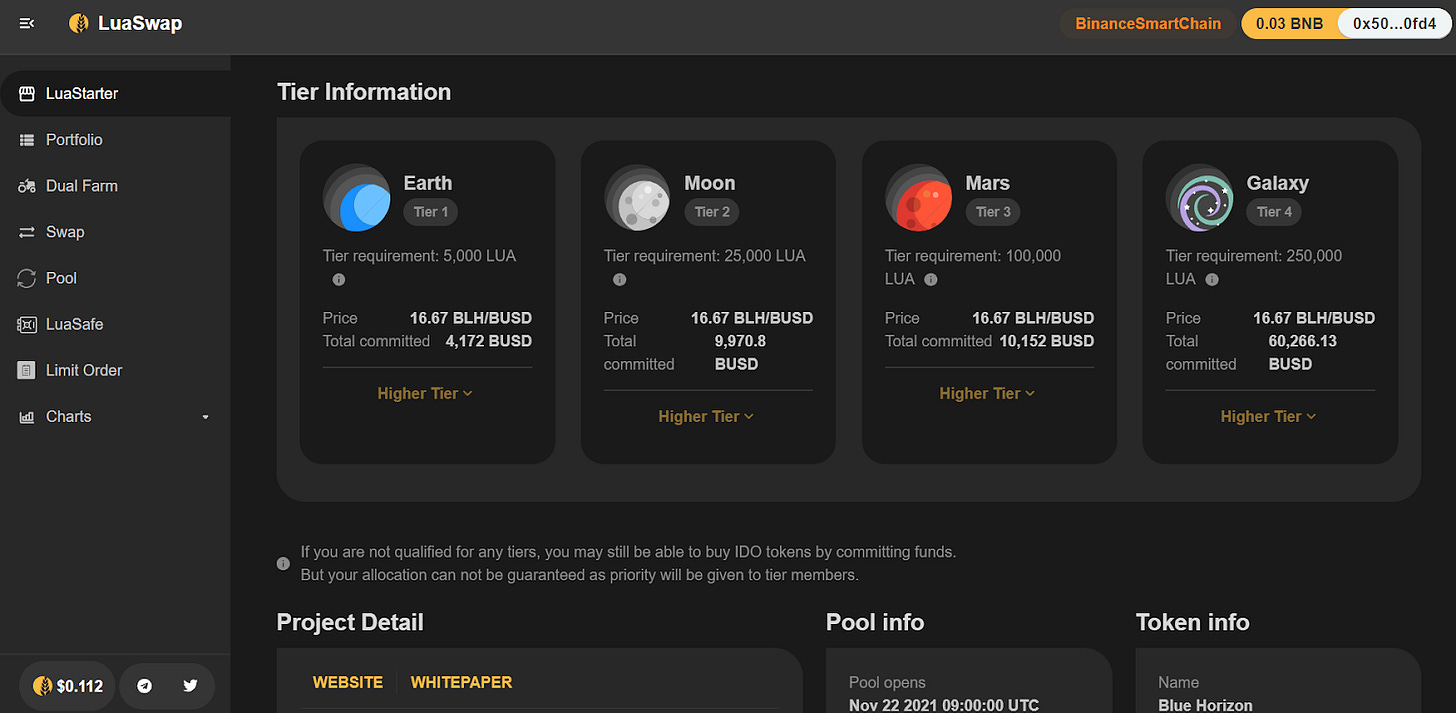
Task: Click the Tier 3 badge
Action: (993, 212)
